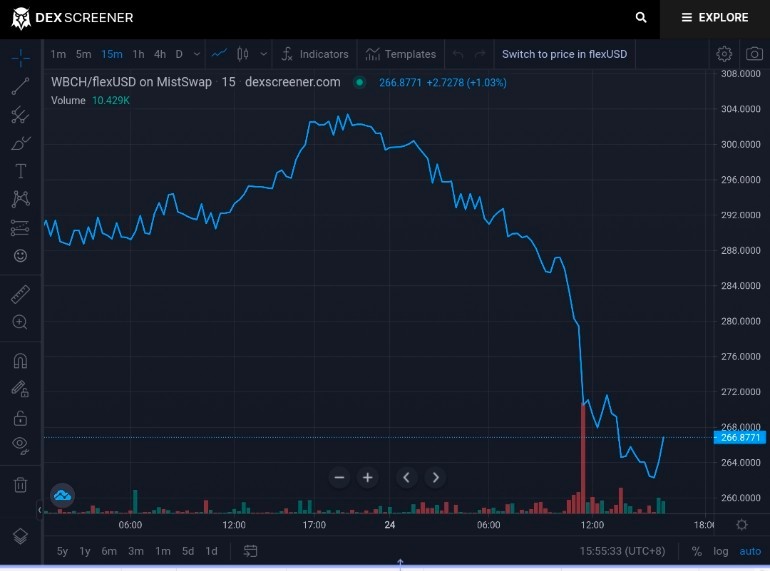Open chart settings gear icon
The image size is (770, 571).
coord(724,54)
